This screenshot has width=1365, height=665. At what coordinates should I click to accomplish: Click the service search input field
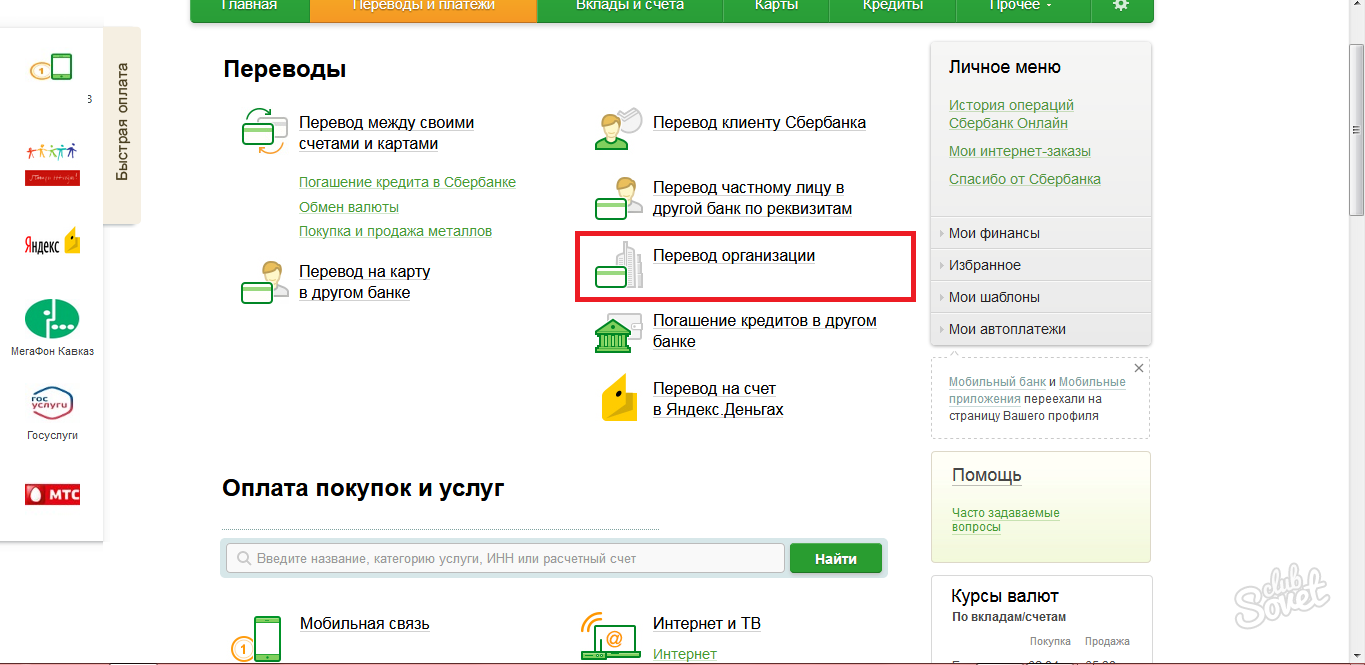(505, 558)
